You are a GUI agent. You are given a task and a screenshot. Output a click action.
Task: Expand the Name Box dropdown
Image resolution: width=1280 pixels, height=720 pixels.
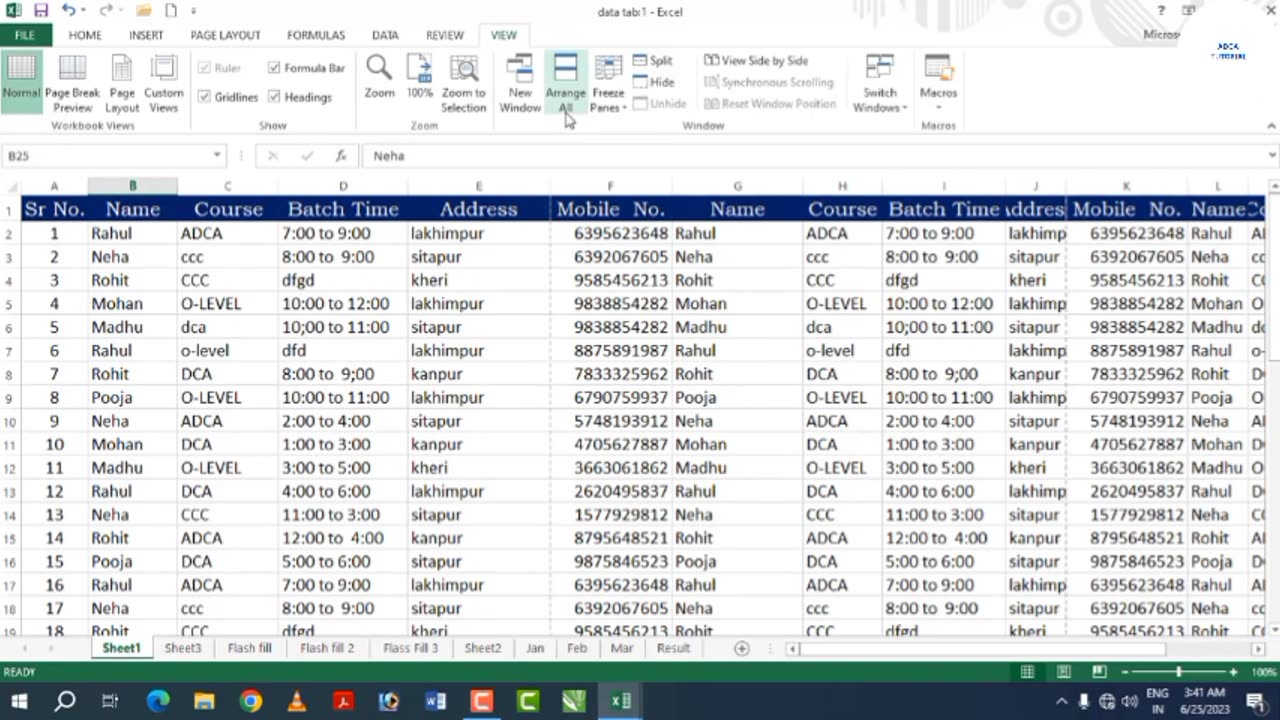coord(217,156)
